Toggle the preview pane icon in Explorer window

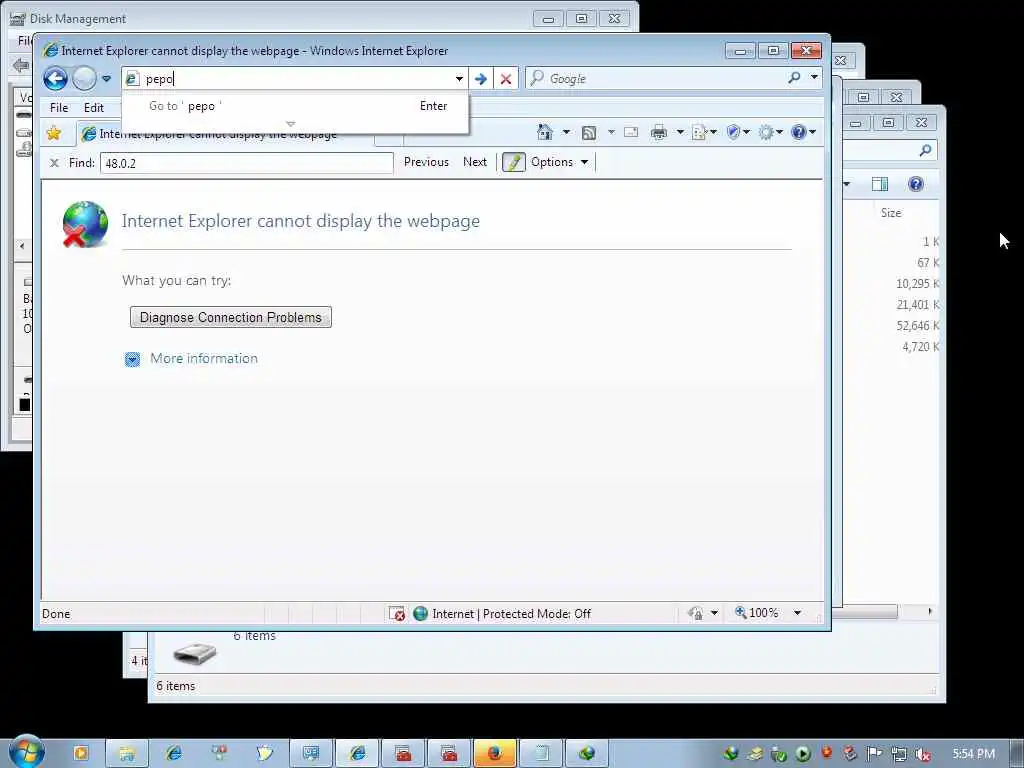coord(880,184)
